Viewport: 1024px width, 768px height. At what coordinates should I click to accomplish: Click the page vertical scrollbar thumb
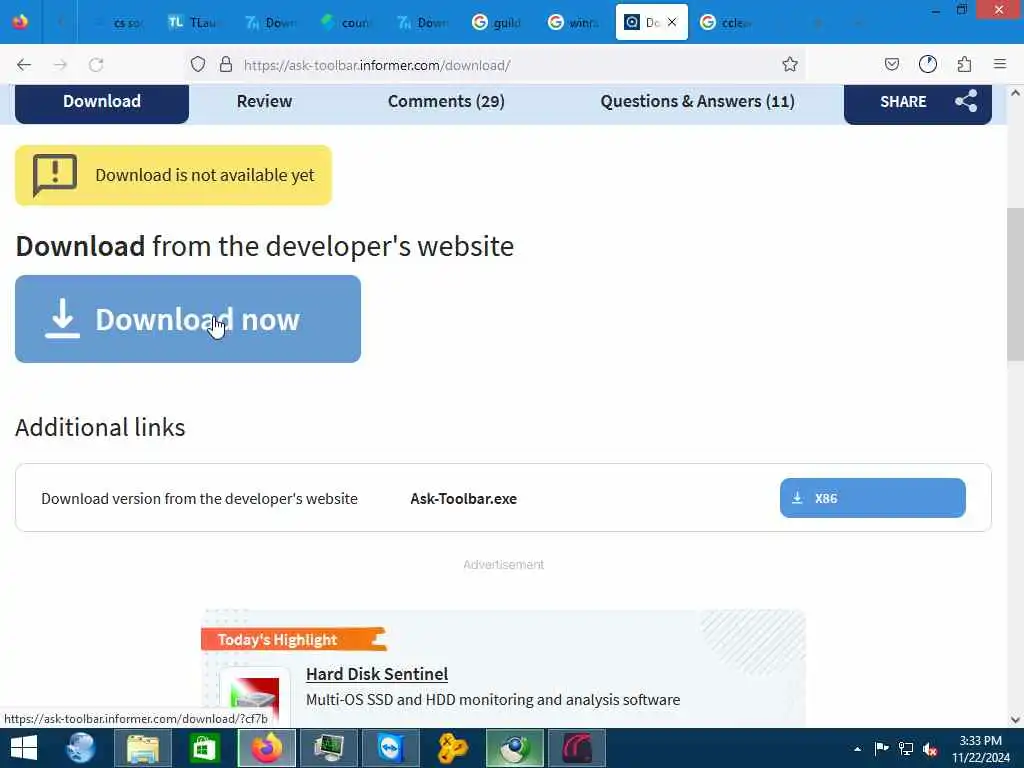[x=1016, y=284]
